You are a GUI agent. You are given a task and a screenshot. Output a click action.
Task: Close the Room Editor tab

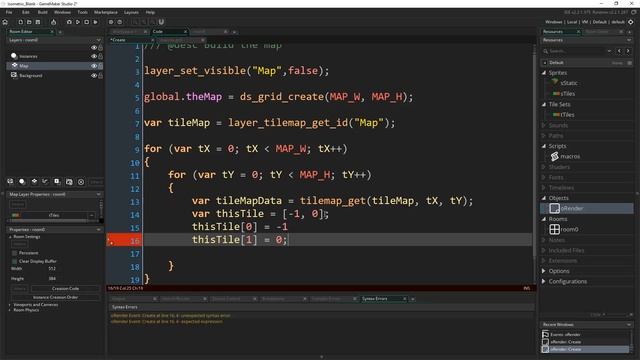point(52,31)
